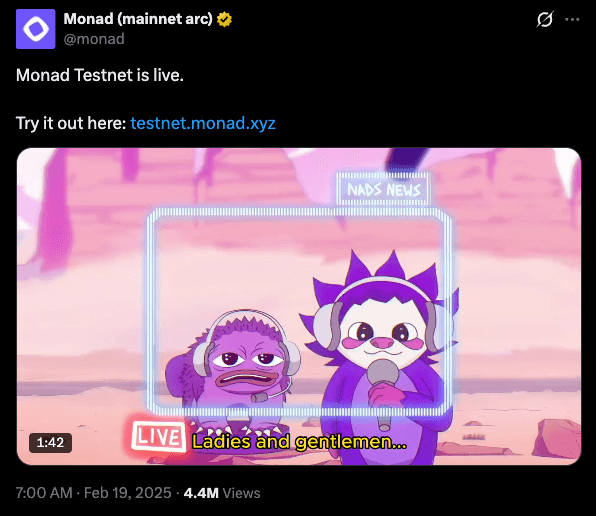Open the 7:00 AM post timestamp
The height and width of the screenshot is (516, 596).
(x=44, y=493)
